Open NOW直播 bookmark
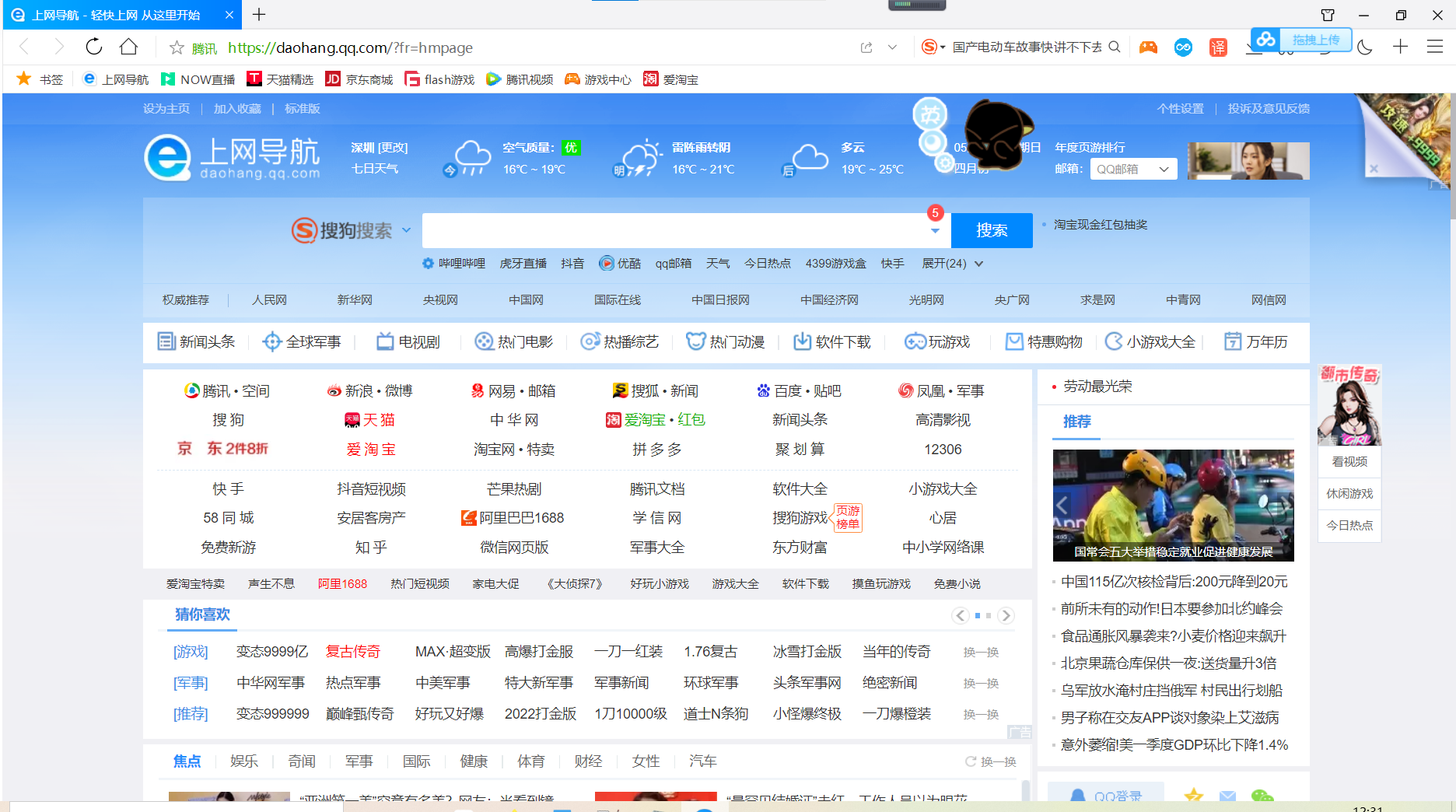 [x=198, y=79]
